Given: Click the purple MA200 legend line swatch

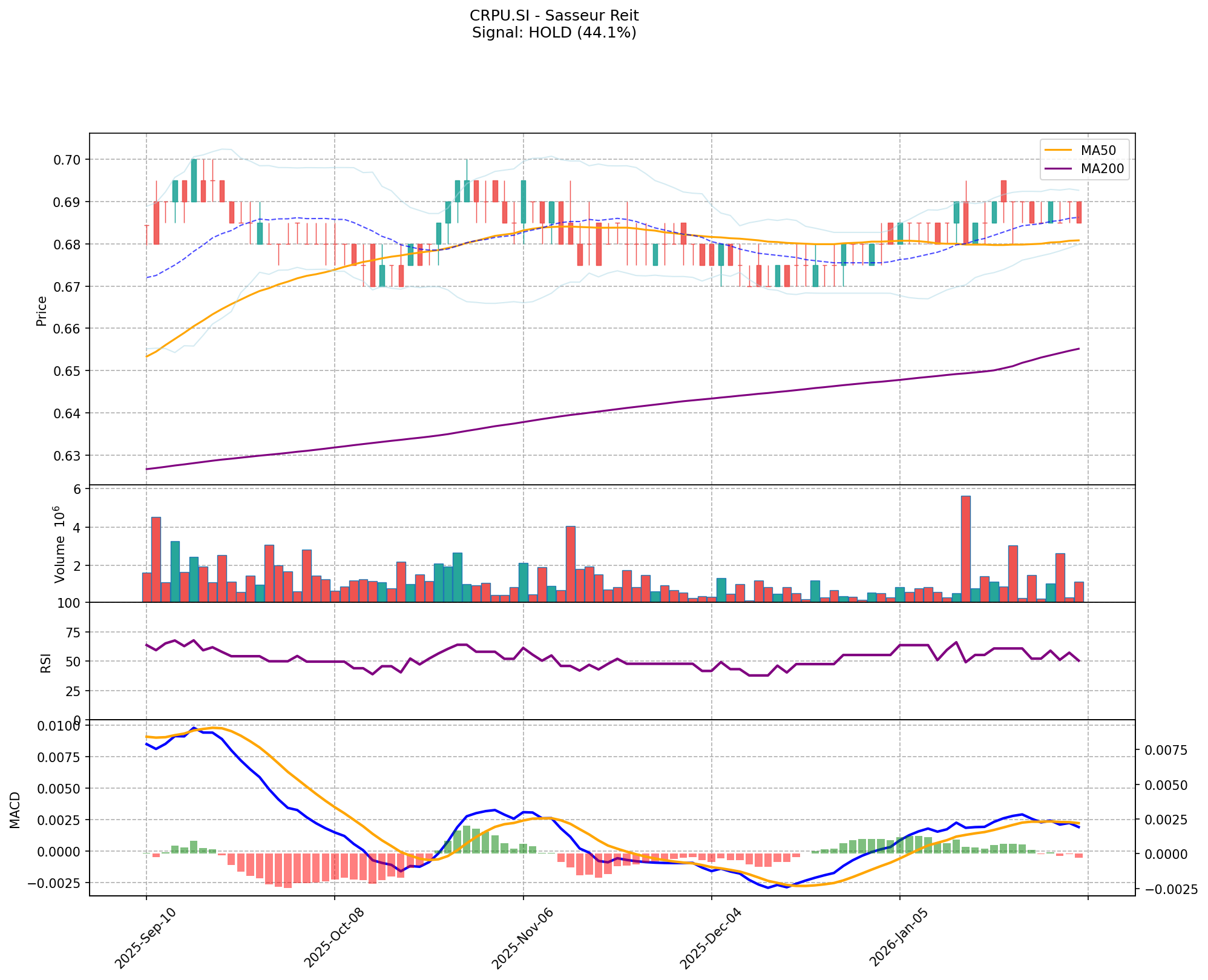Looking at the screenshot, I should pyautogui.click(x=1058, y=169).
